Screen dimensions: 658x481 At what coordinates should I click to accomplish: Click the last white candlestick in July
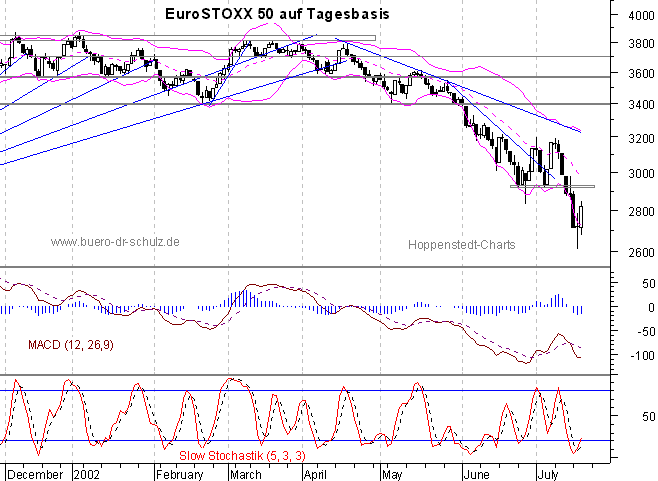581,217
